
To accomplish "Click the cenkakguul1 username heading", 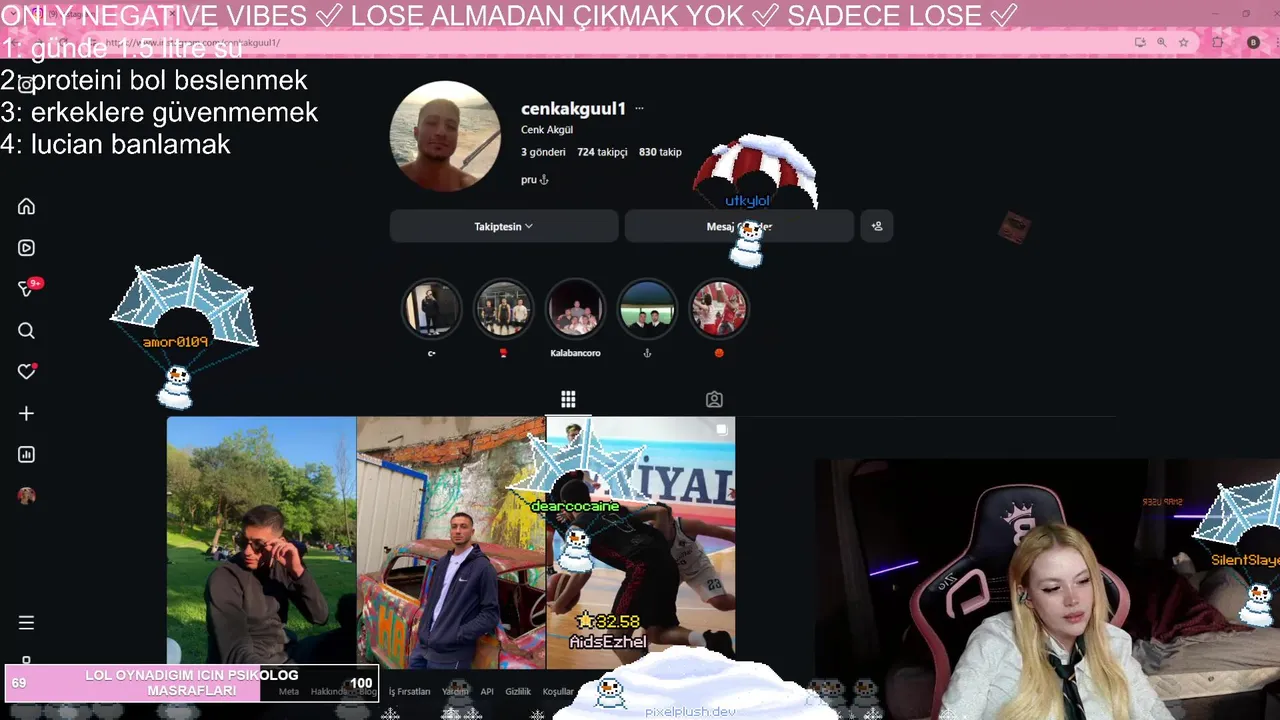I will pyautogui.click(x=573, y=108).
